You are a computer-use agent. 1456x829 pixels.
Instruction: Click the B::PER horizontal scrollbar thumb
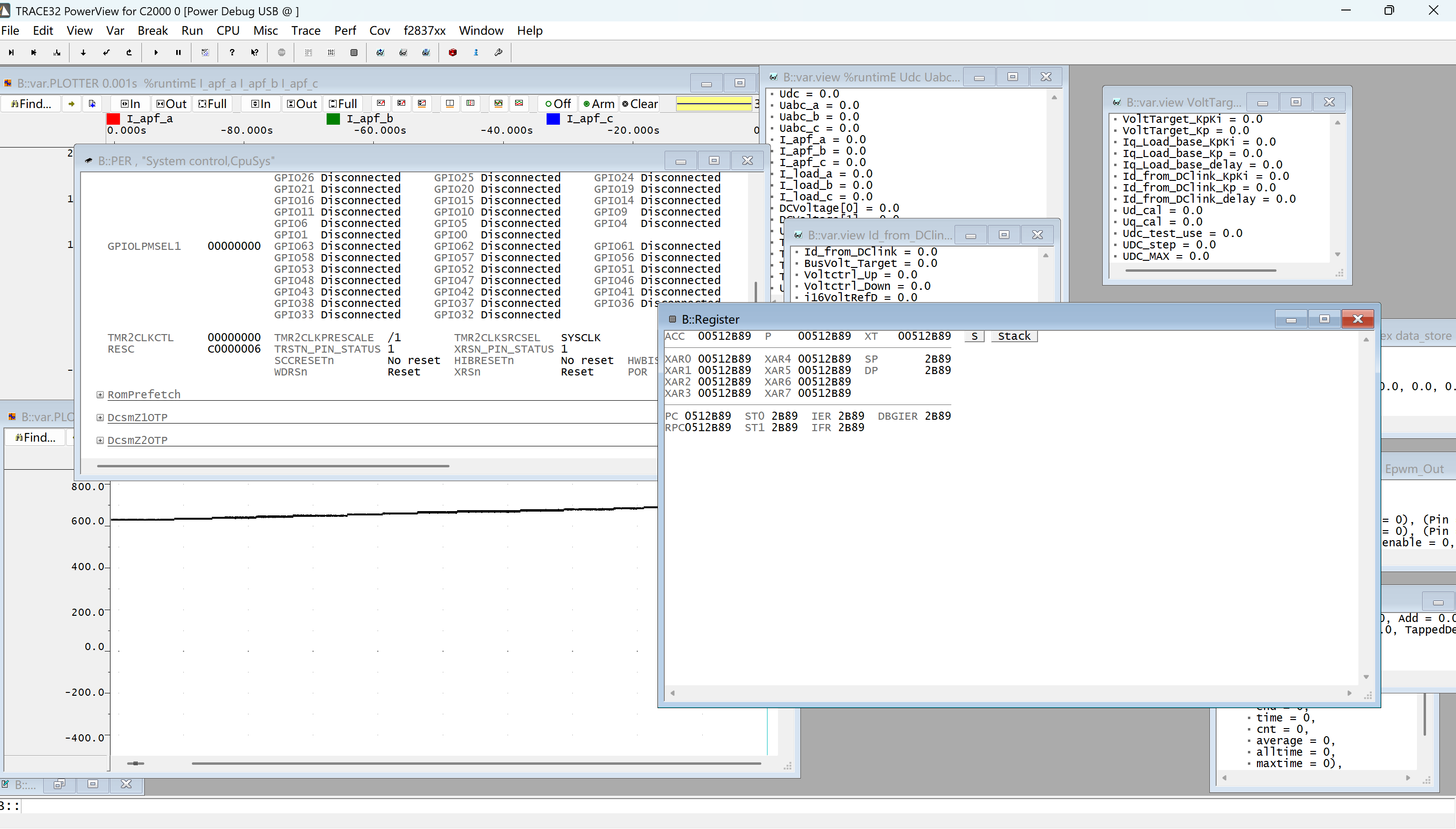[x=273, y=466]
